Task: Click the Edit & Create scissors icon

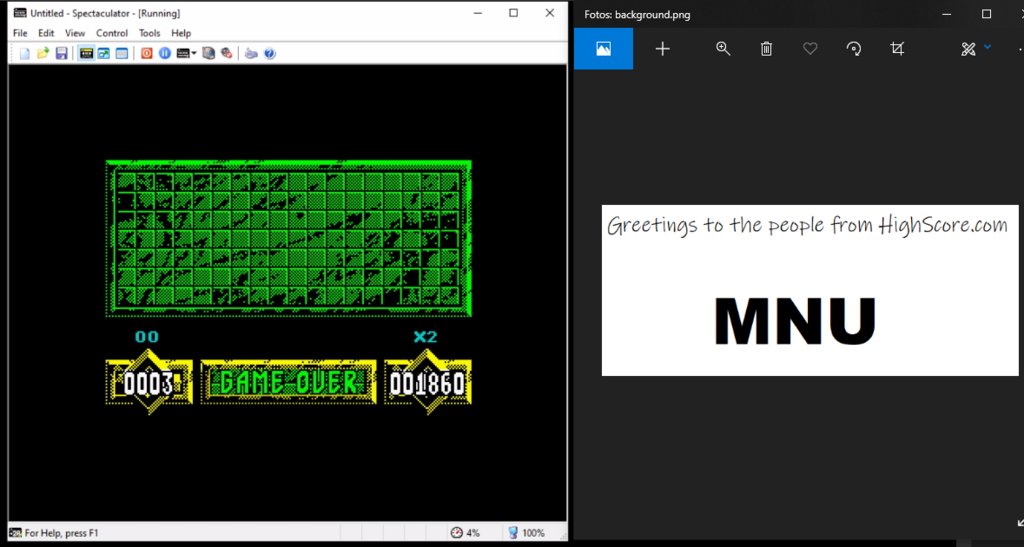Action: pos(968,48)
